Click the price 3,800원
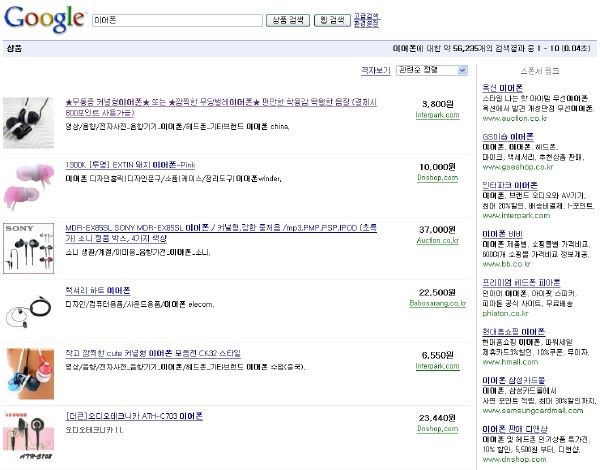This screenshot has height=470, width=600. pos(437,104)
